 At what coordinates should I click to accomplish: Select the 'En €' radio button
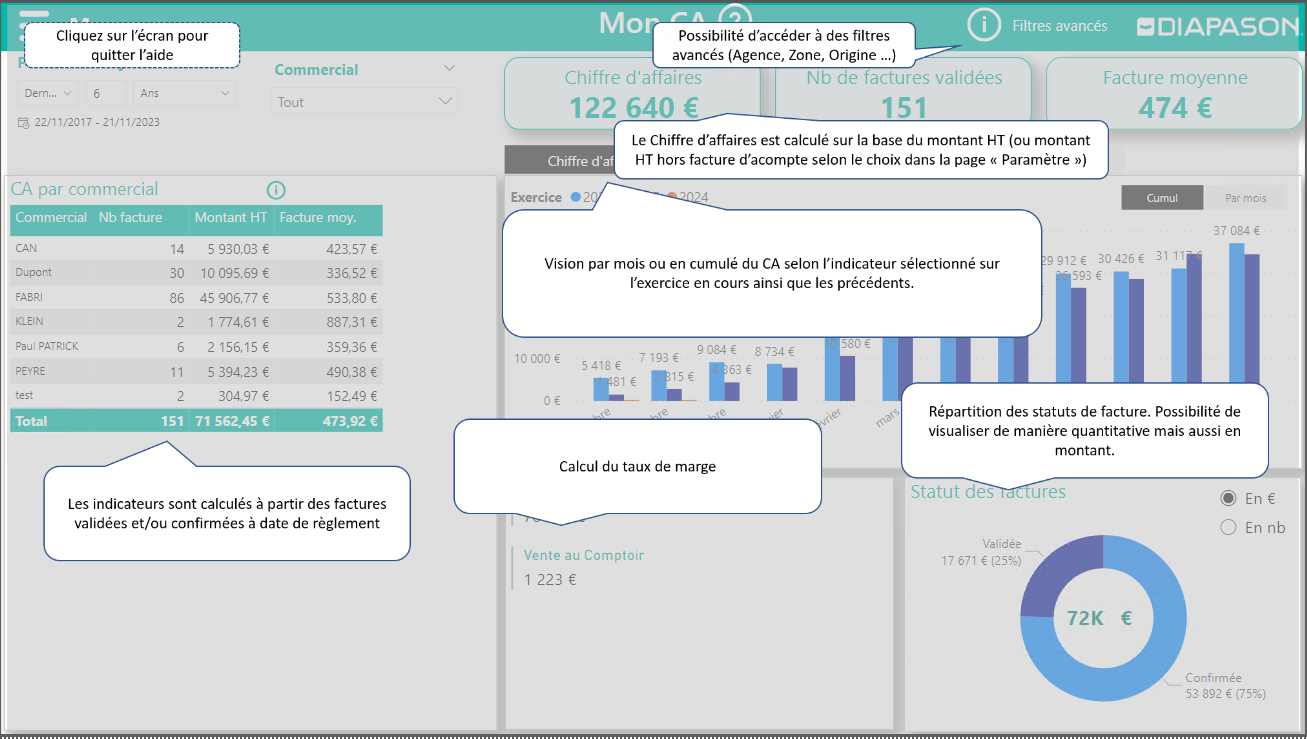pyautogui.click(x=1228, y=498)
